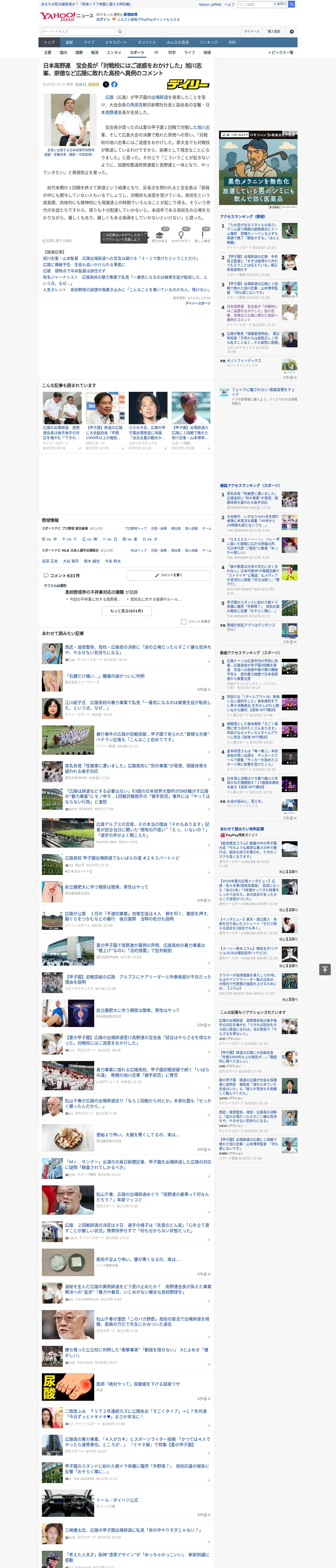This screenshot has width=336, height=1568.
Task: Click the play thumbnail of top-ranked video
Action: click(290, 666)
